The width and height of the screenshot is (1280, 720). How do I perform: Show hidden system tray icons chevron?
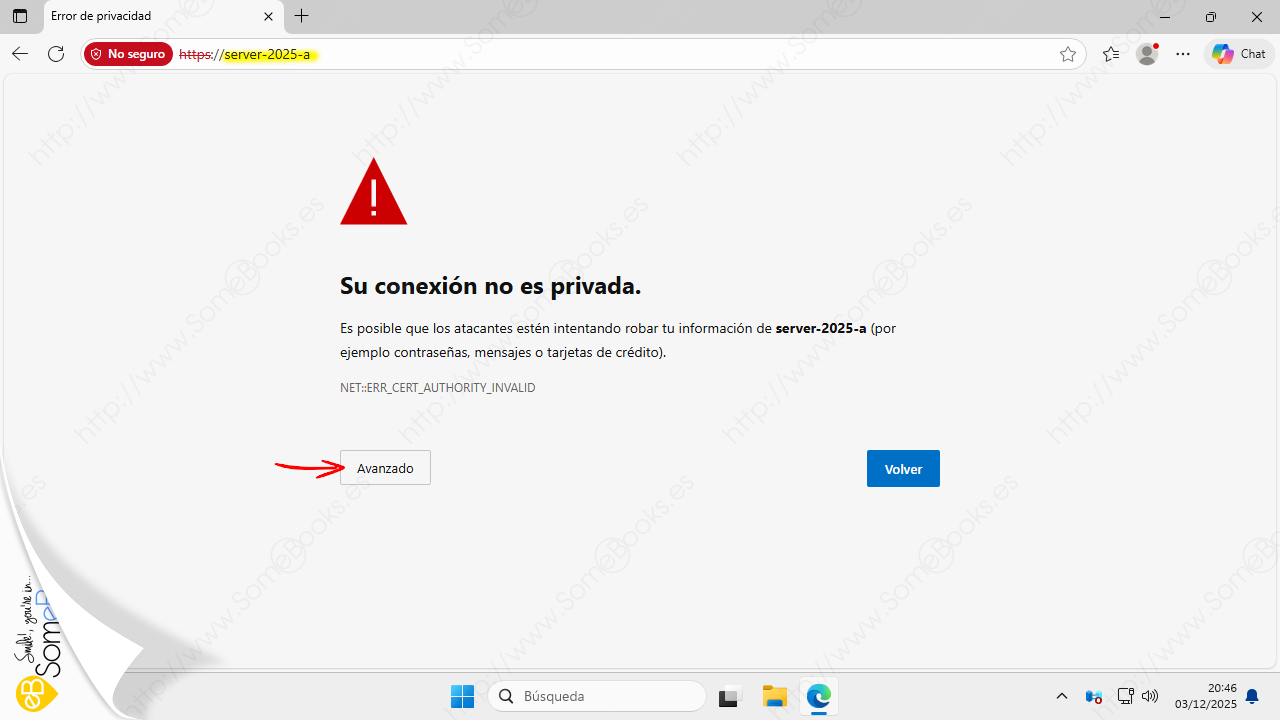pos(1062,696)
